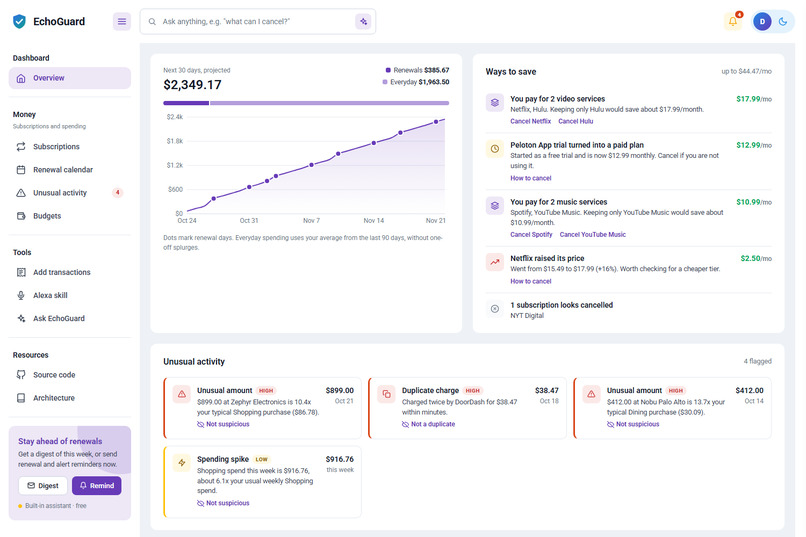Screen dimensions: 806x537
Task: Click the Source code GitHub icon
Action: coord(21,375)
